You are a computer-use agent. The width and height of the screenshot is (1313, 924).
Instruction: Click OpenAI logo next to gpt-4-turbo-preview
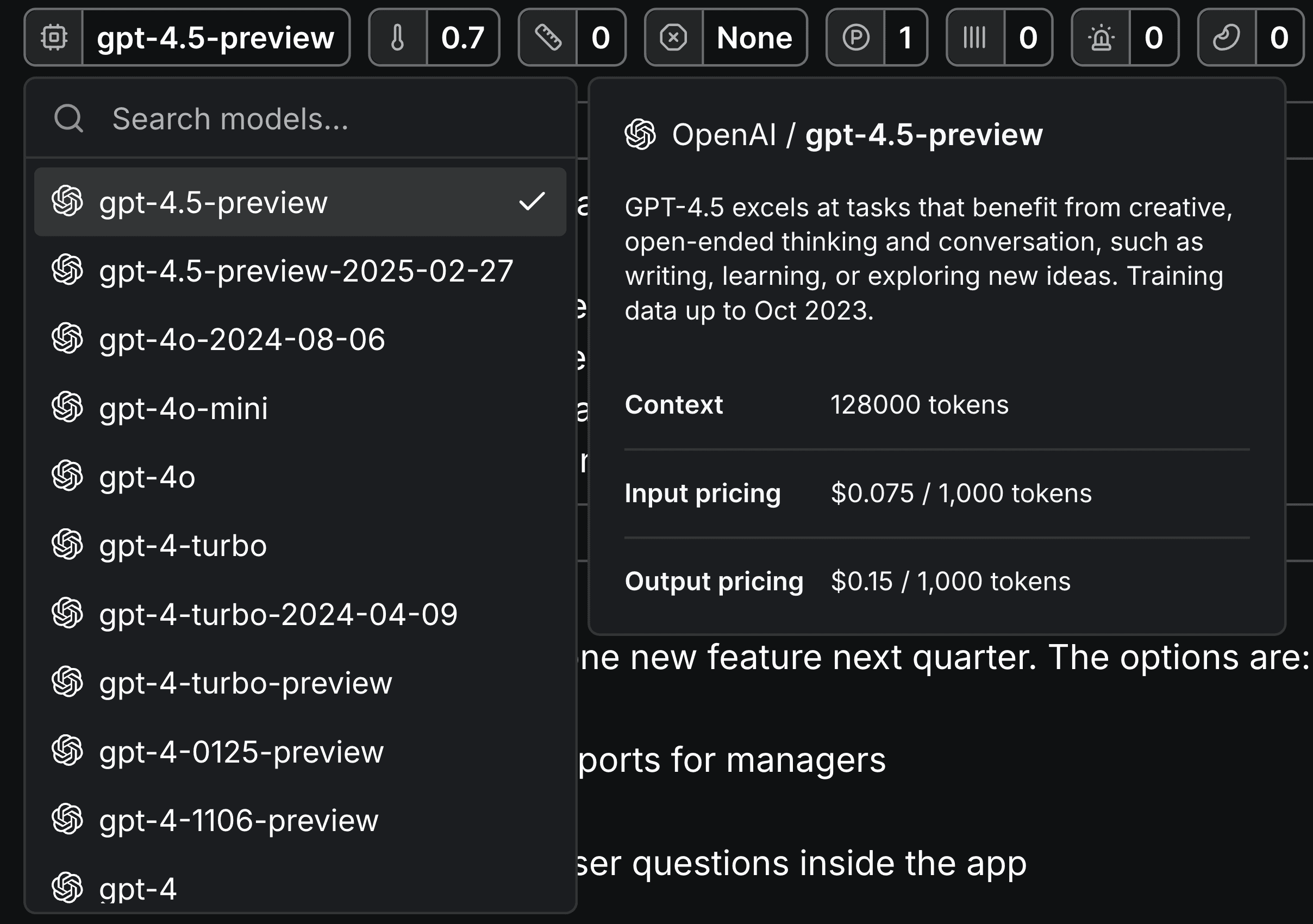point(67,682)
